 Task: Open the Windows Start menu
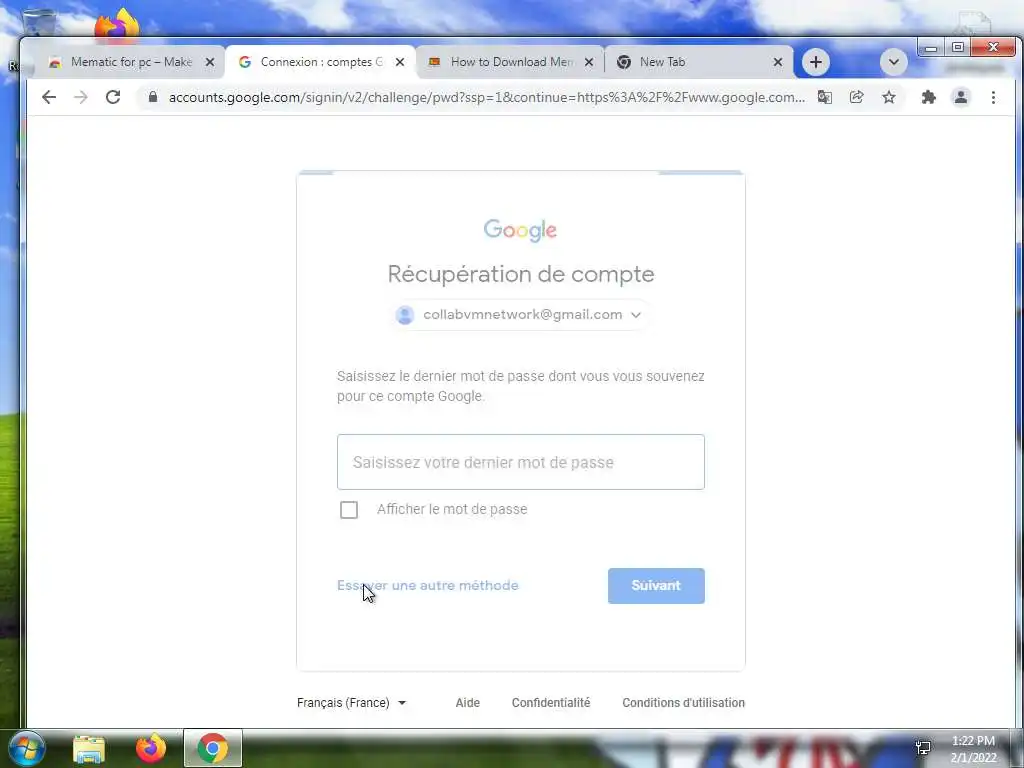(26, 748)
